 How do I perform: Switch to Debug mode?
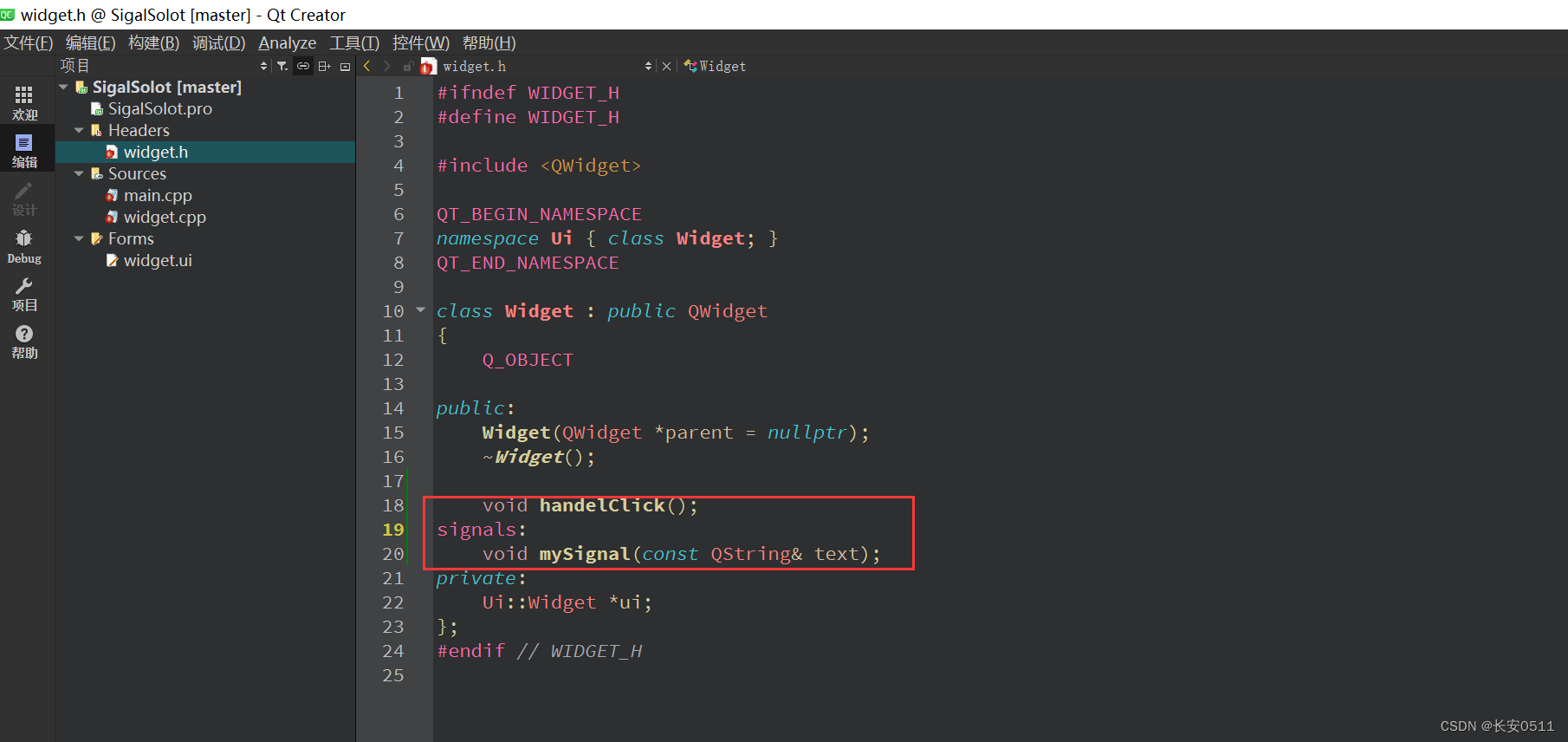coord(24,246)
